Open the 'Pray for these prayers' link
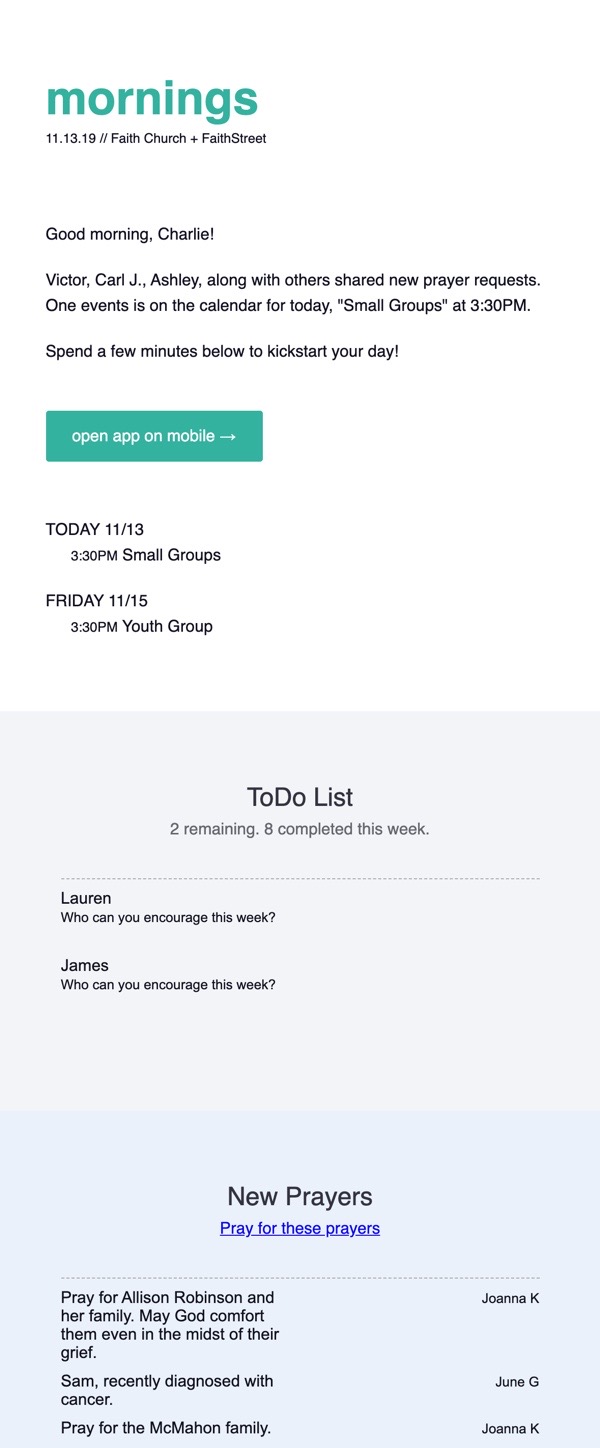The image size is (600, 1448). tap(300, 1228)
